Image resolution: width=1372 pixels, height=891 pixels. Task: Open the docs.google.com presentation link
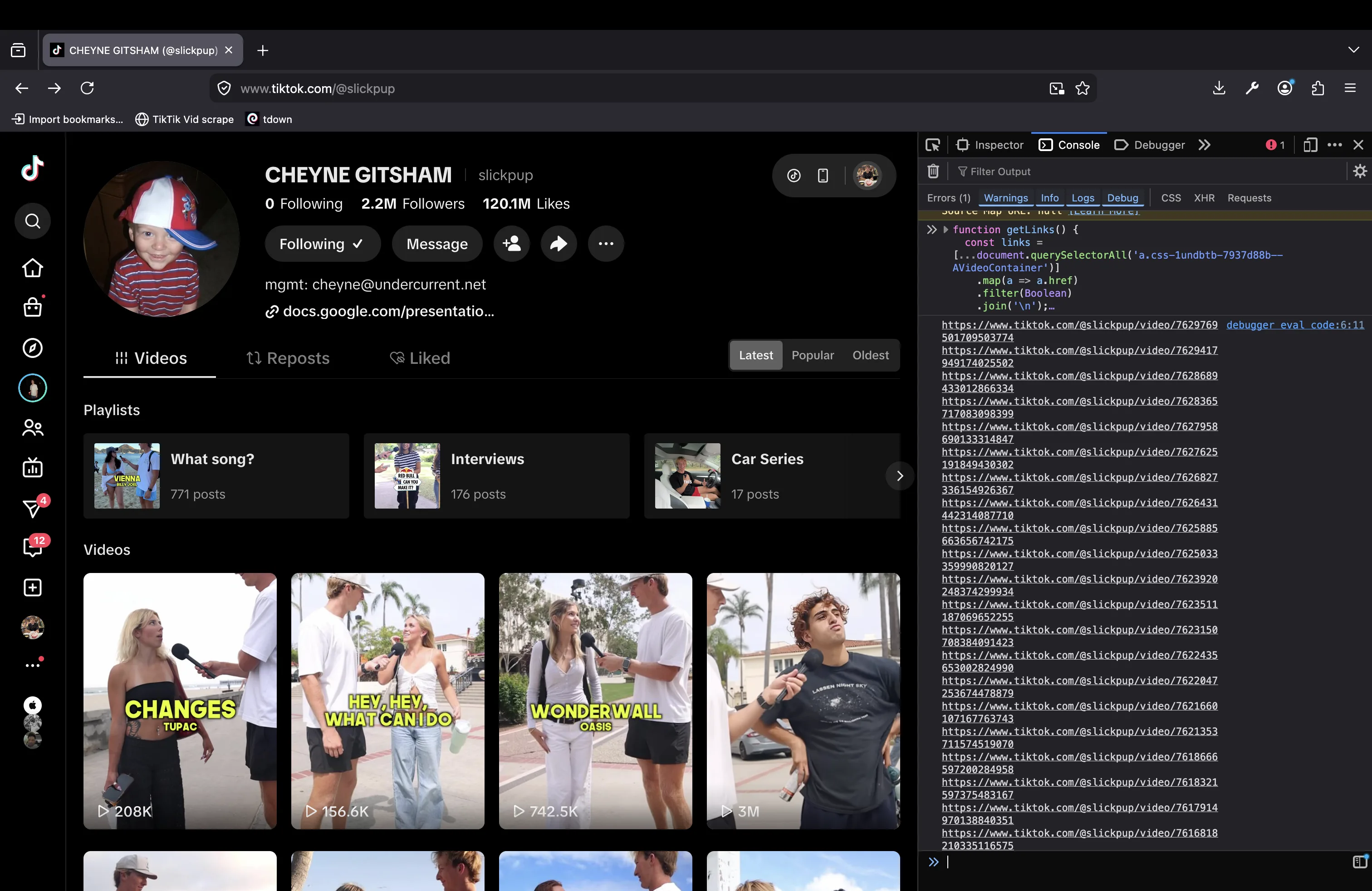pos(387,312)
